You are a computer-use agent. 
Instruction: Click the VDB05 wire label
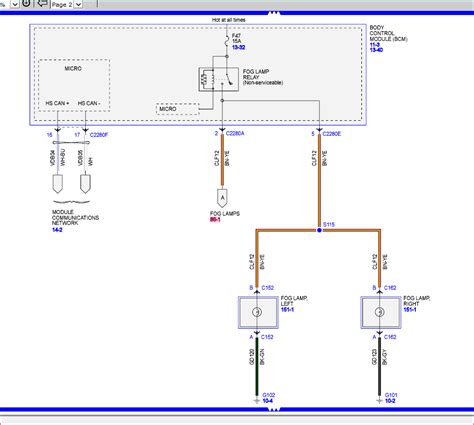[80, 158]
